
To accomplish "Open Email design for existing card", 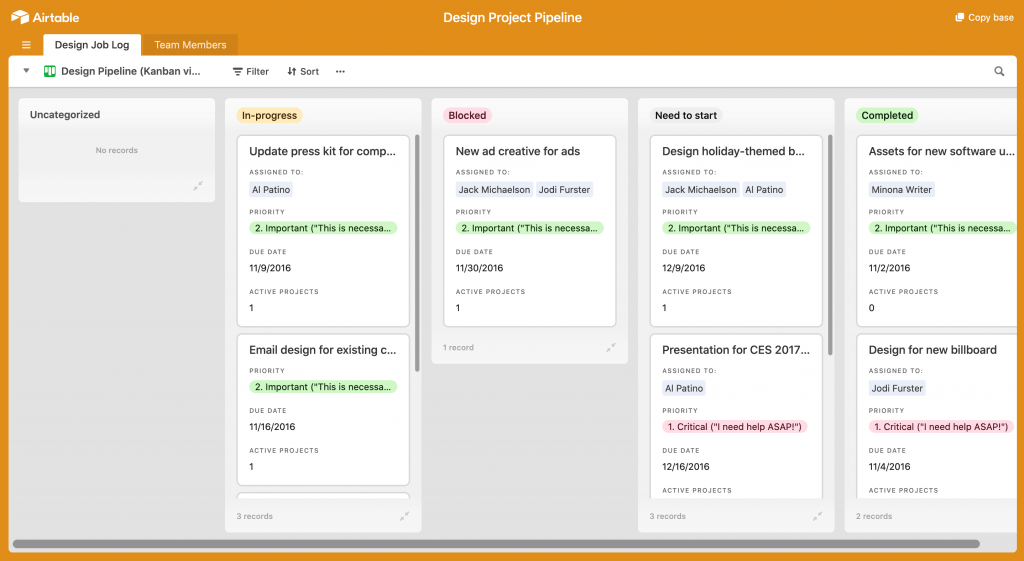I will 323,409.
